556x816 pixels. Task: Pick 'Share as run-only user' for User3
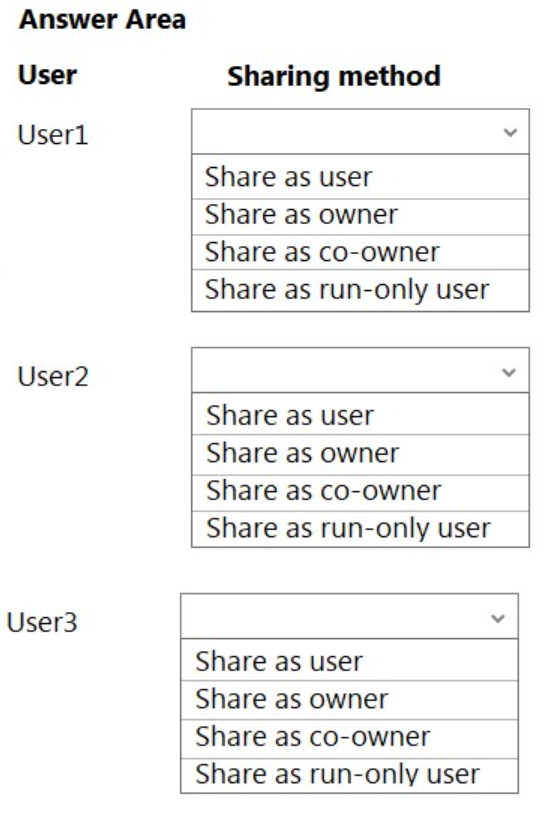349,775
